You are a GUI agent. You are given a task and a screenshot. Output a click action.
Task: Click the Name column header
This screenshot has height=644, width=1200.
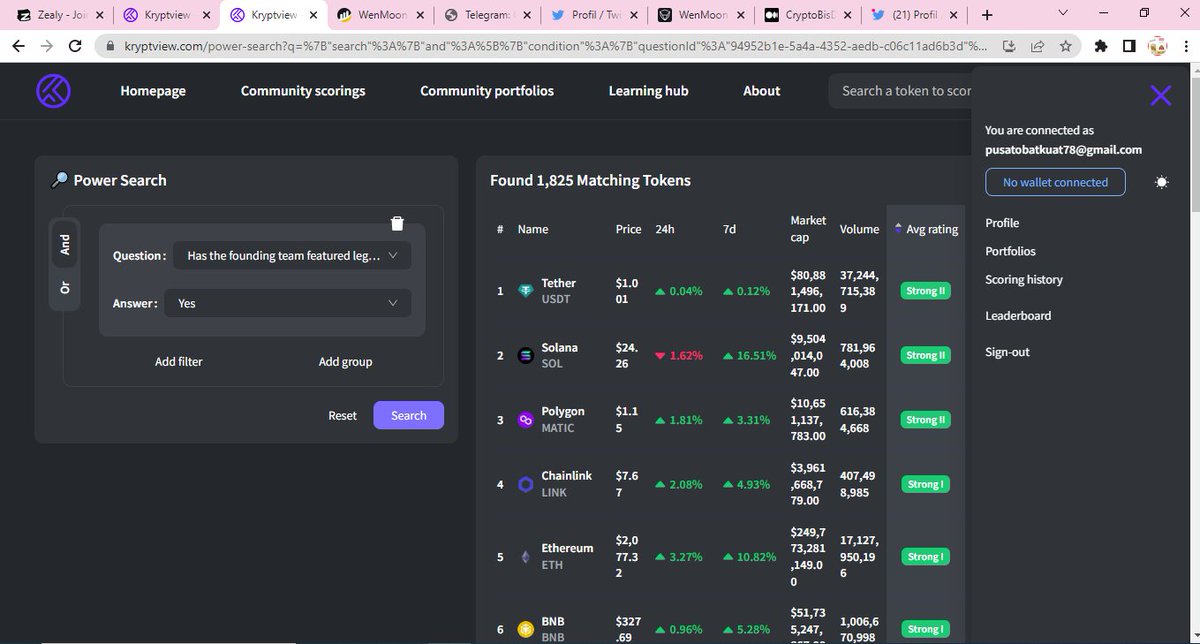click(x=533, y=229)
